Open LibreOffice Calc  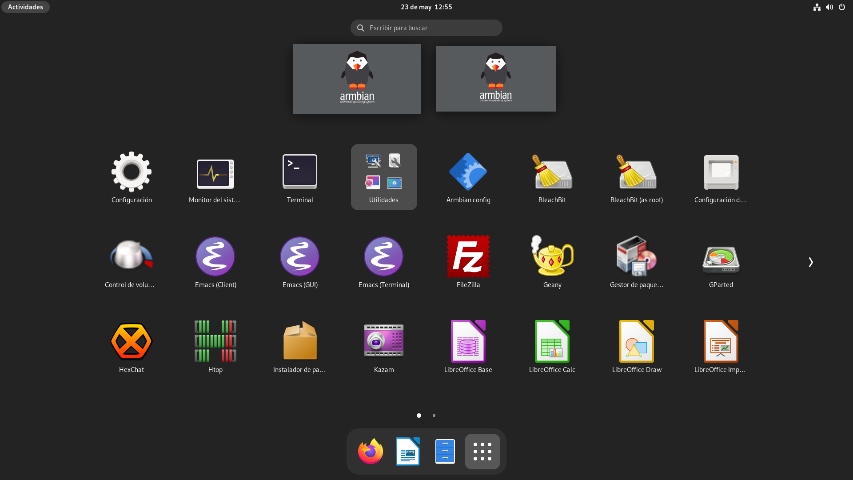[x=552, y=347]
